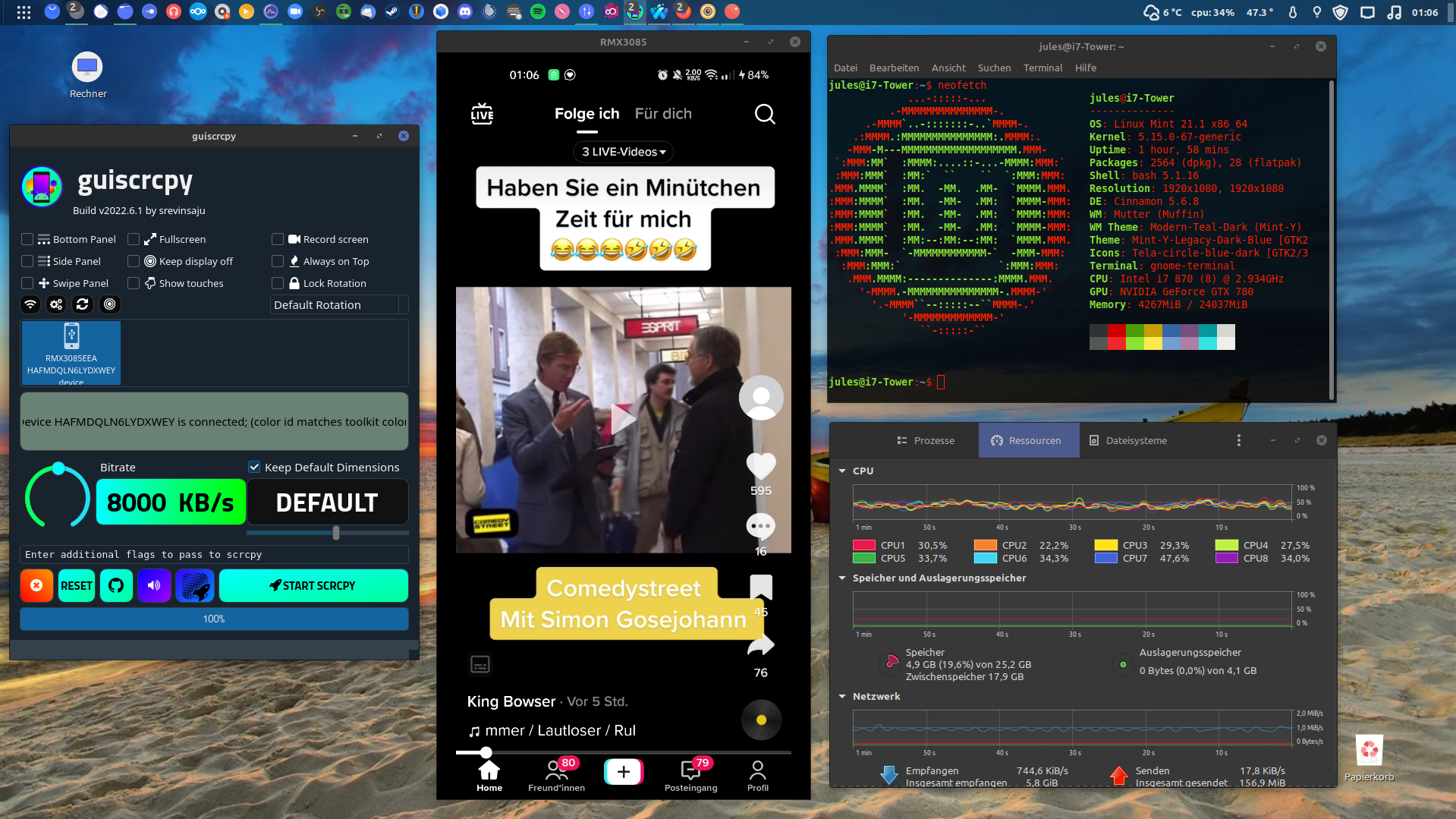
Task: Open the creator profile avatar on the video
Action: point(761,398)
